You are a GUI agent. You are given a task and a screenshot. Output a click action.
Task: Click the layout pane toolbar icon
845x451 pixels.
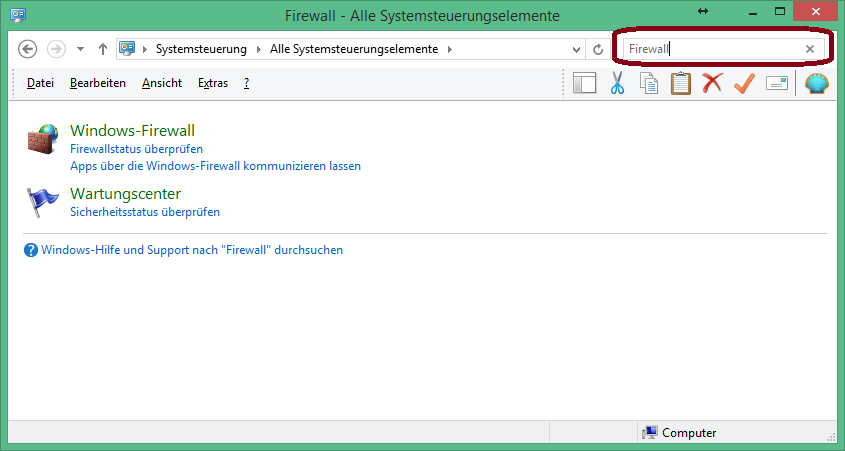585,84
